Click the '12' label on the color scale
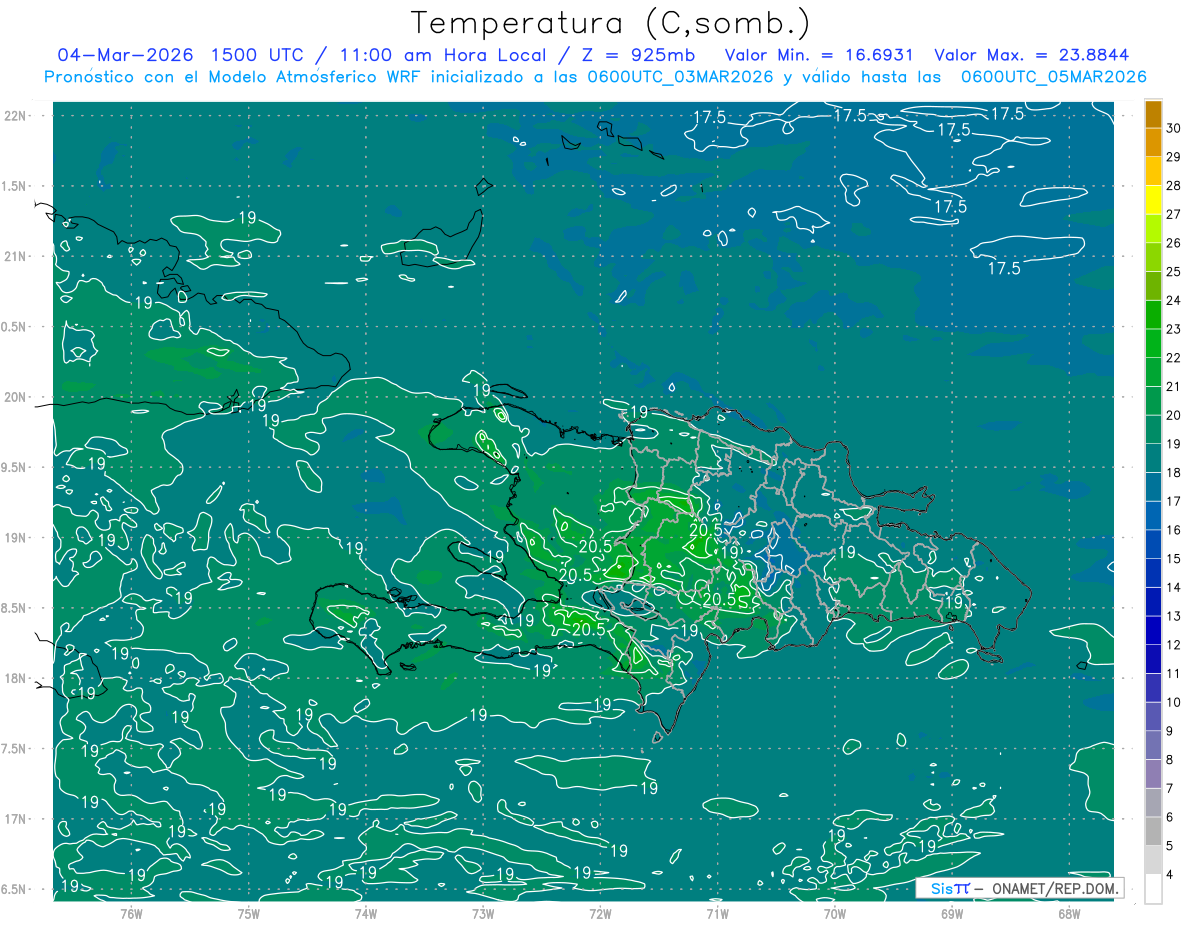This screenshot has width=1200, height=927. [x=1174, y=645]
